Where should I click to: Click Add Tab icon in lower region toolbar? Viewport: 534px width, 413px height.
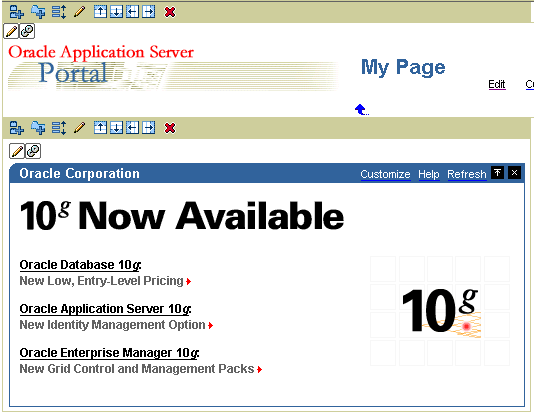38,128
